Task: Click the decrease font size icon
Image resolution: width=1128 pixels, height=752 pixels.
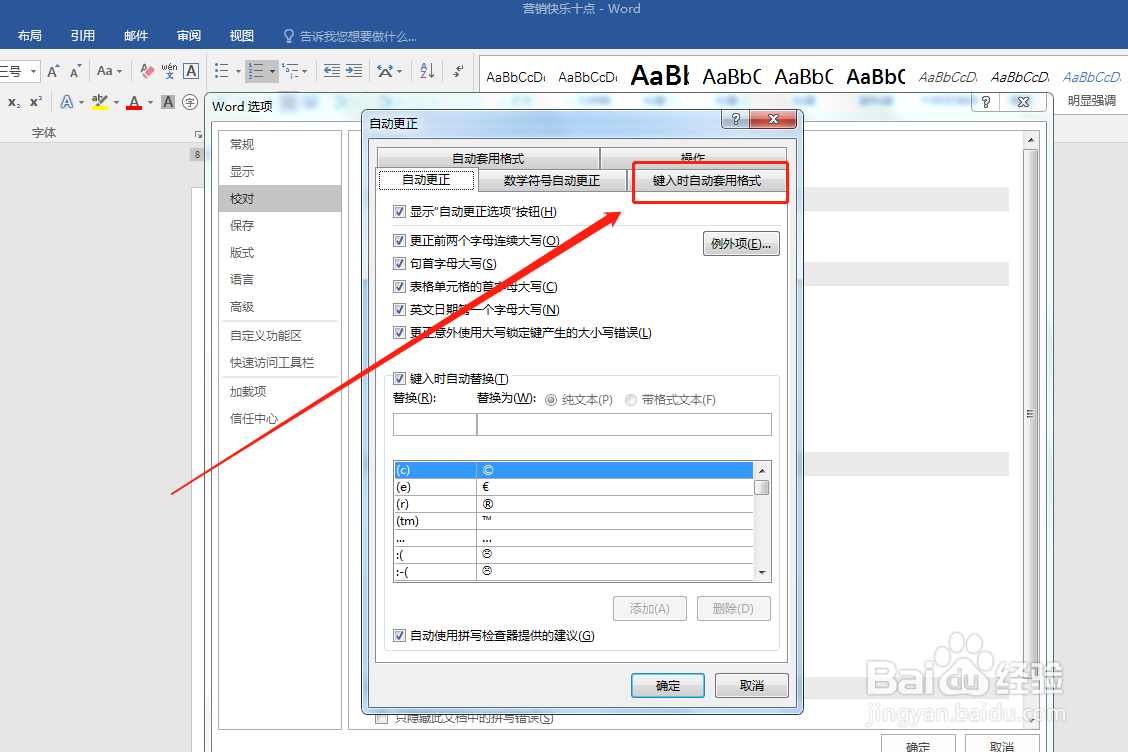Action: click(75, 71)
